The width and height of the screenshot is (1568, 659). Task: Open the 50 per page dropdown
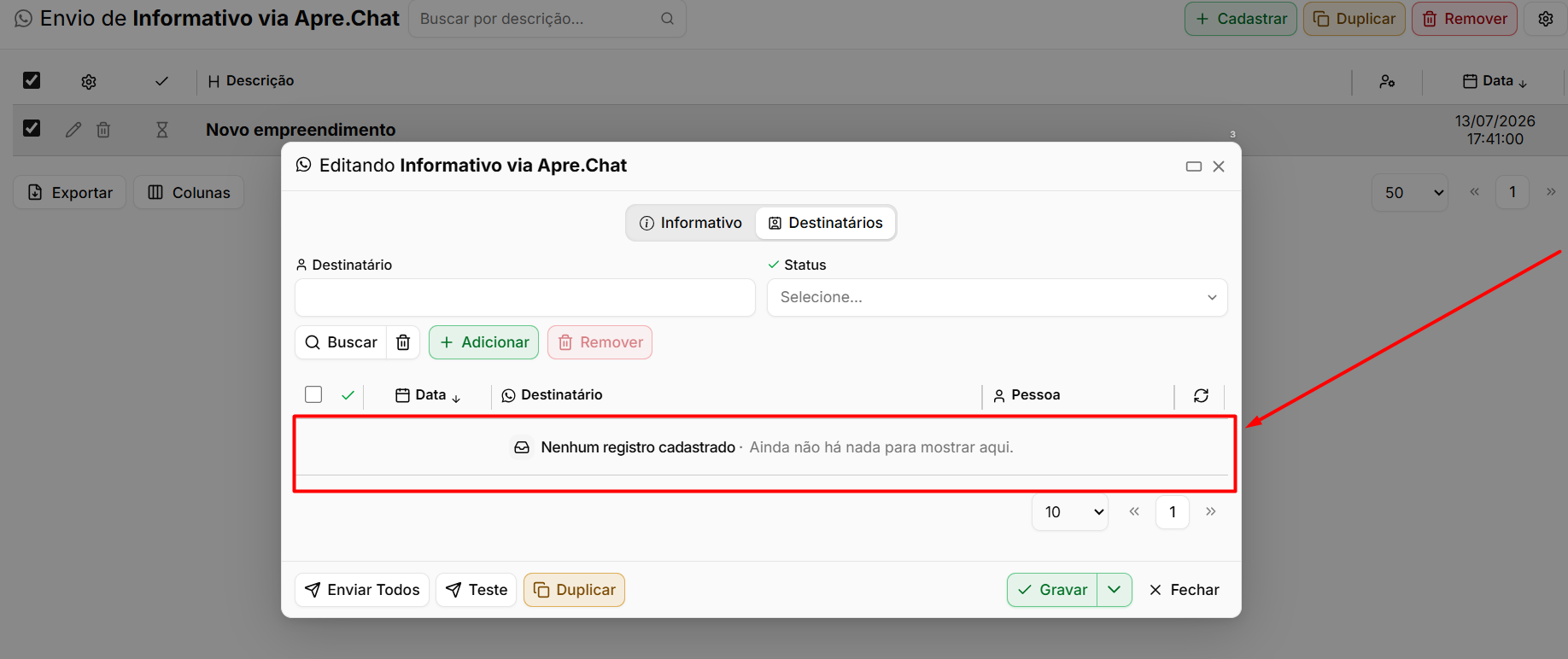pos(1410,193)
